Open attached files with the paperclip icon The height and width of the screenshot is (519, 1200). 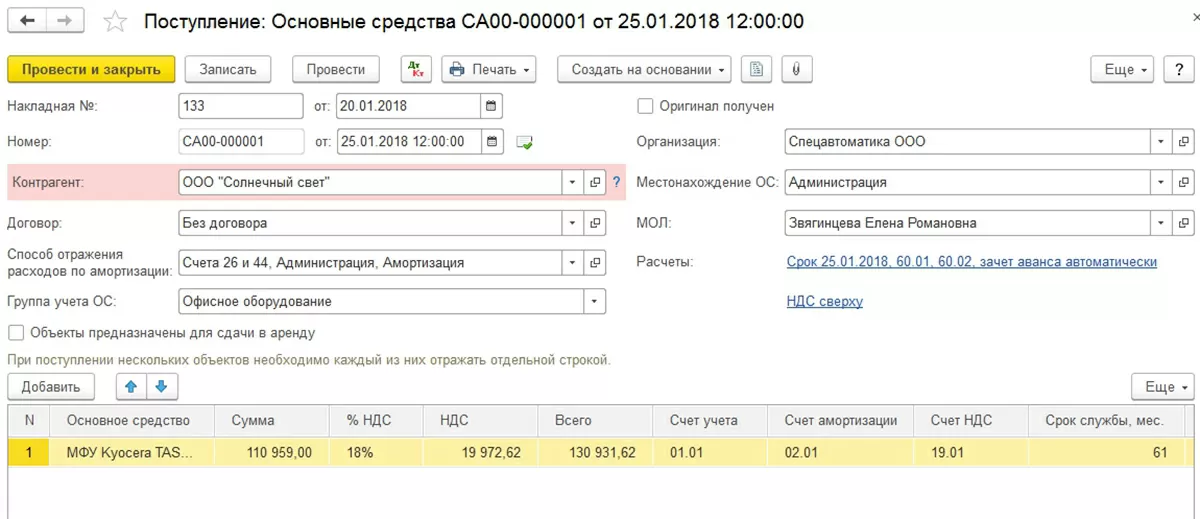tap(797, 69)
